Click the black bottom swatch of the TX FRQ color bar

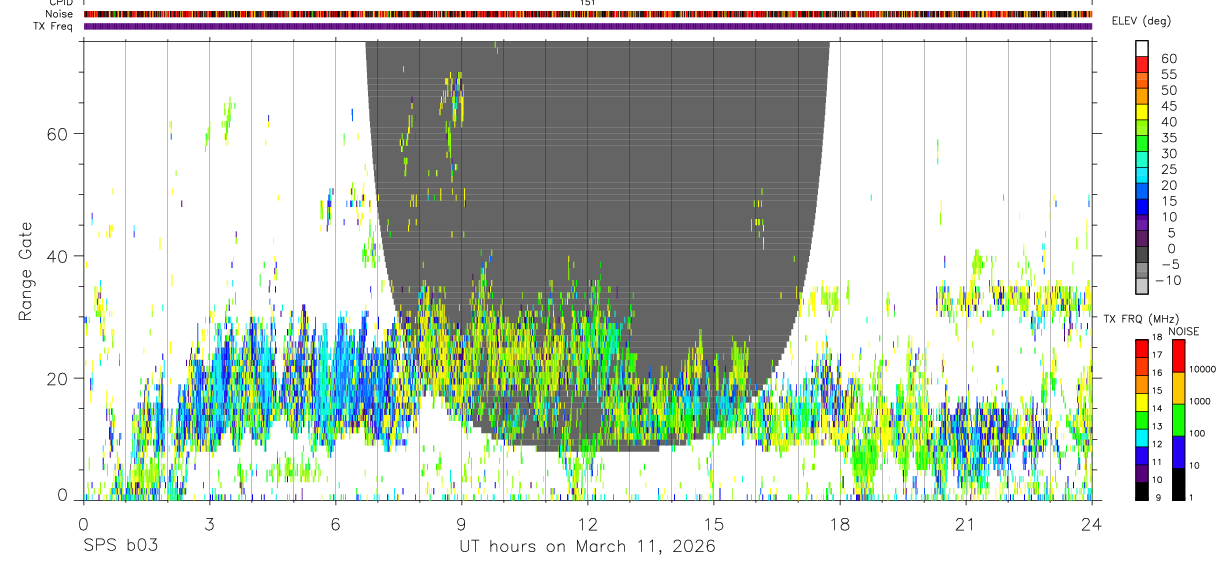tap(1142, 491)
